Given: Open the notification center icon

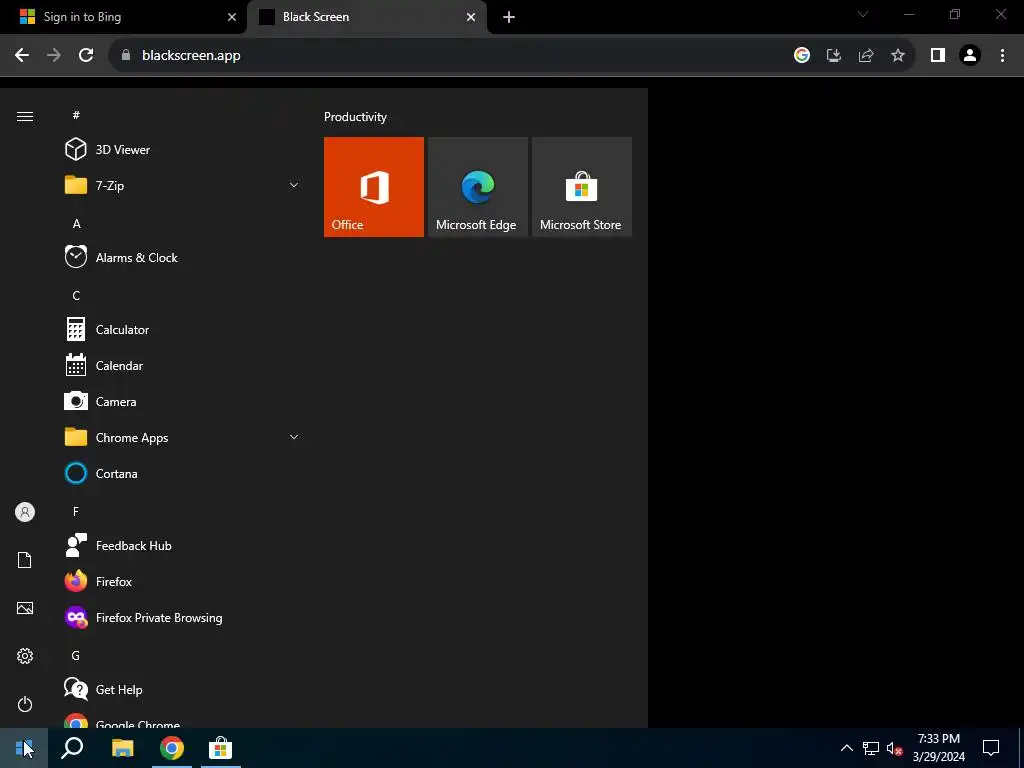Looking at the screenshot, I should point(991,748).
